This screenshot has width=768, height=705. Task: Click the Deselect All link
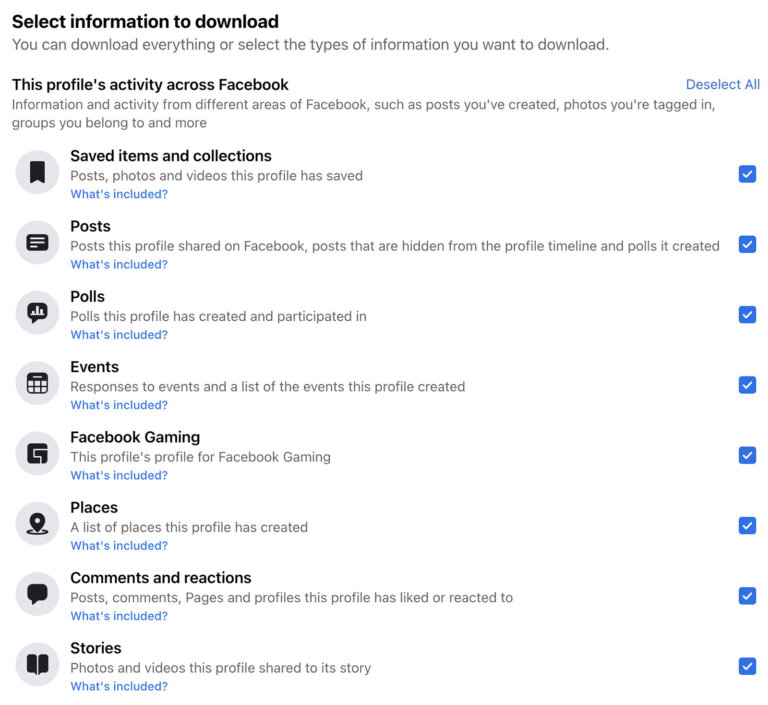[722, 84]
